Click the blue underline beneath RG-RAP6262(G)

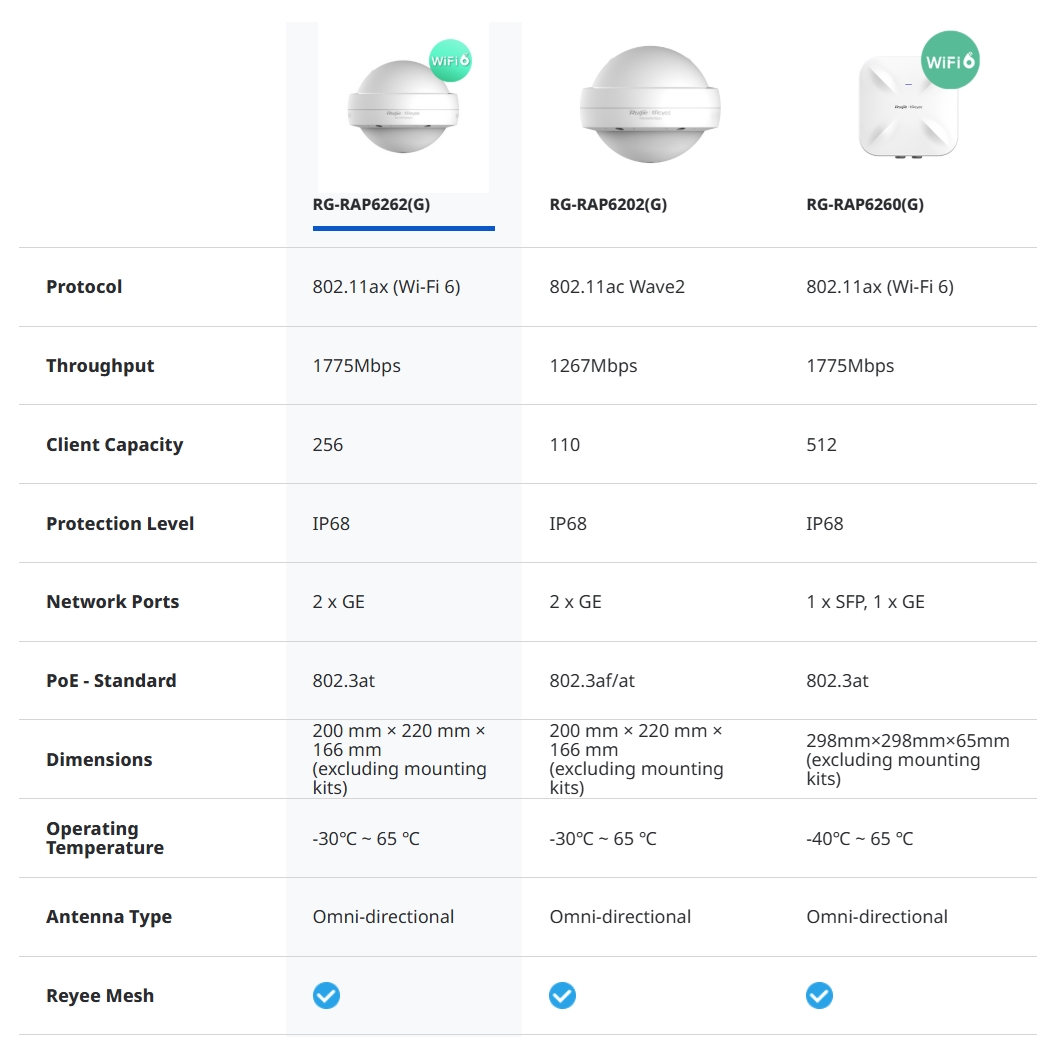[403, 228]
